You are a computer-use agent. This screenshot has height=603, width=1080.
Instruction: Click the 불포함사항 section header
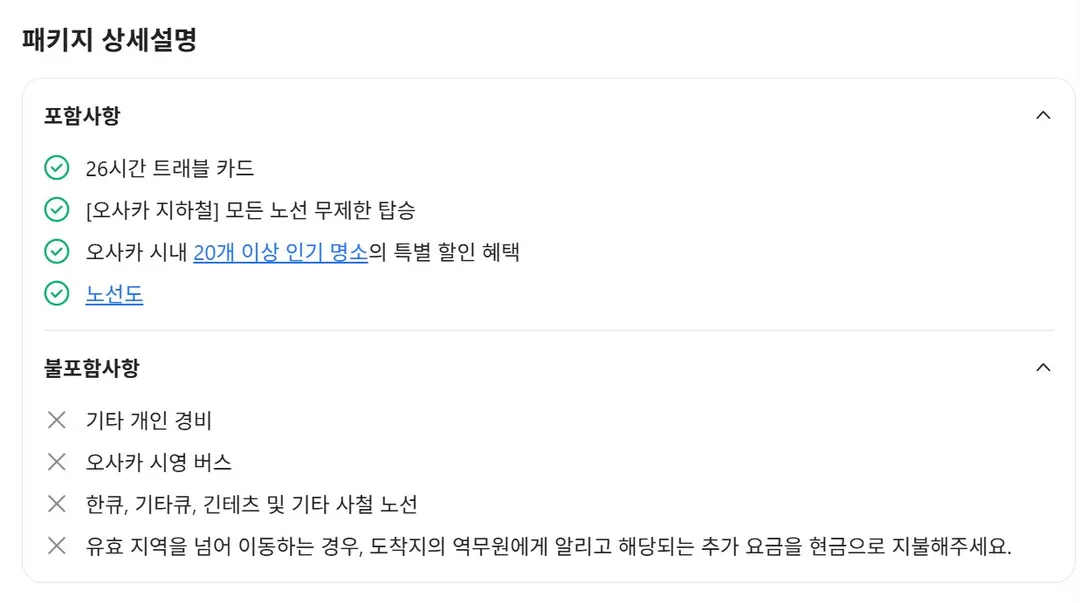[92, 367]
